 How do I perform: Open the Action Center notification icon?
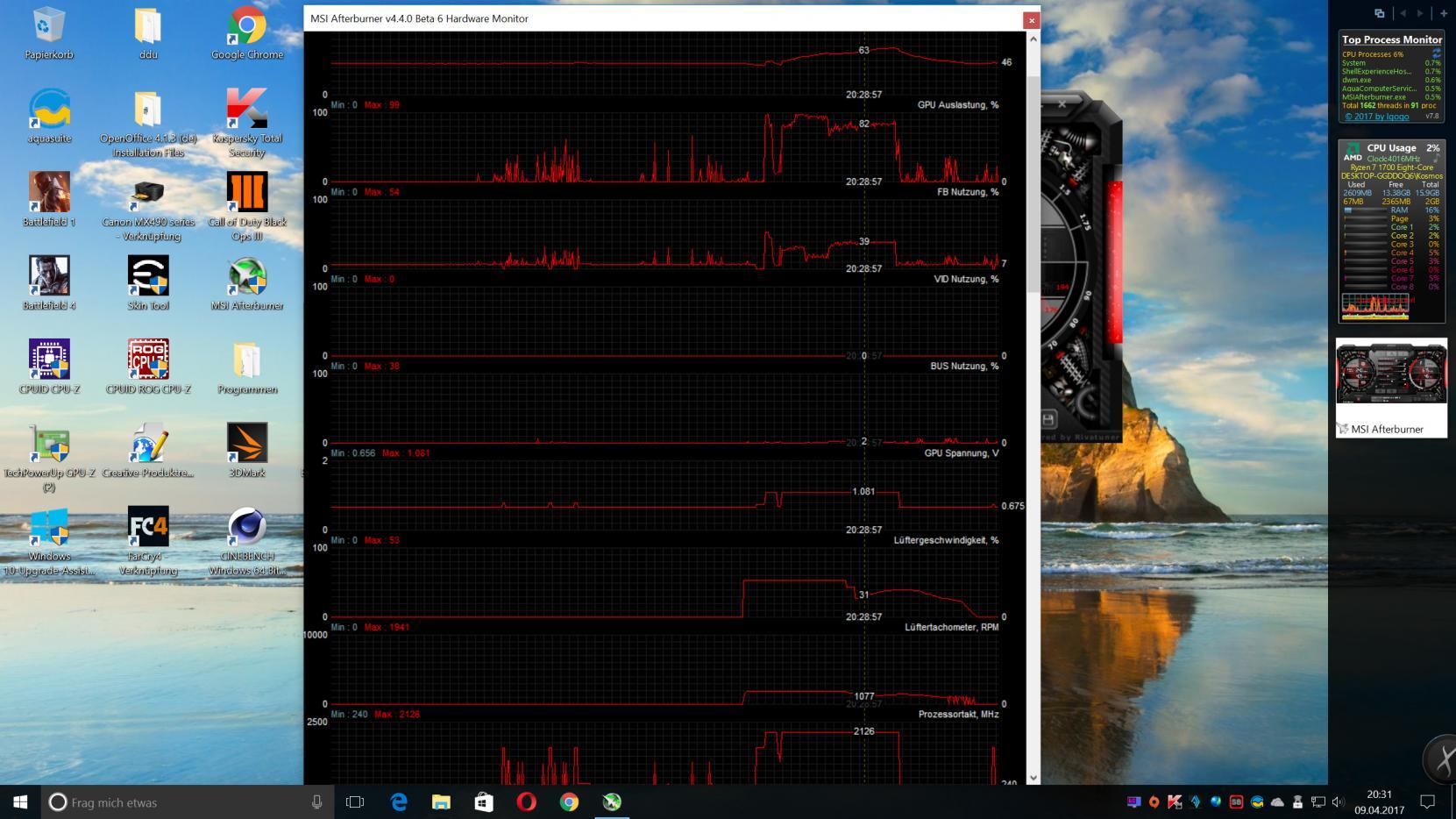(x=1428, y=801)
